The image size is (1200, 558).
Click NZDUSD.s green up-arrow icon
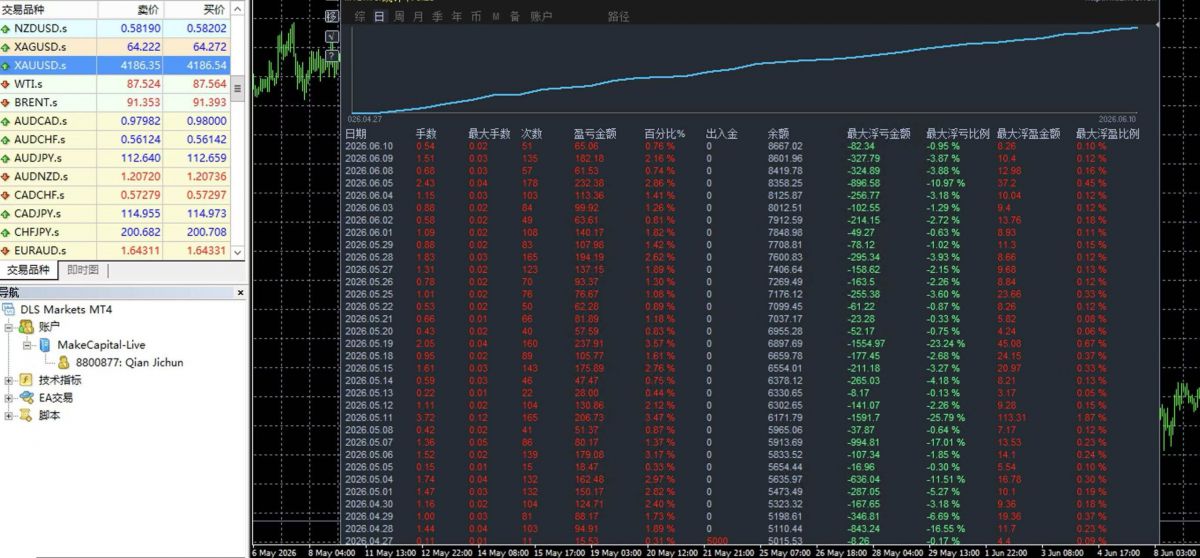tap(7, 29)
